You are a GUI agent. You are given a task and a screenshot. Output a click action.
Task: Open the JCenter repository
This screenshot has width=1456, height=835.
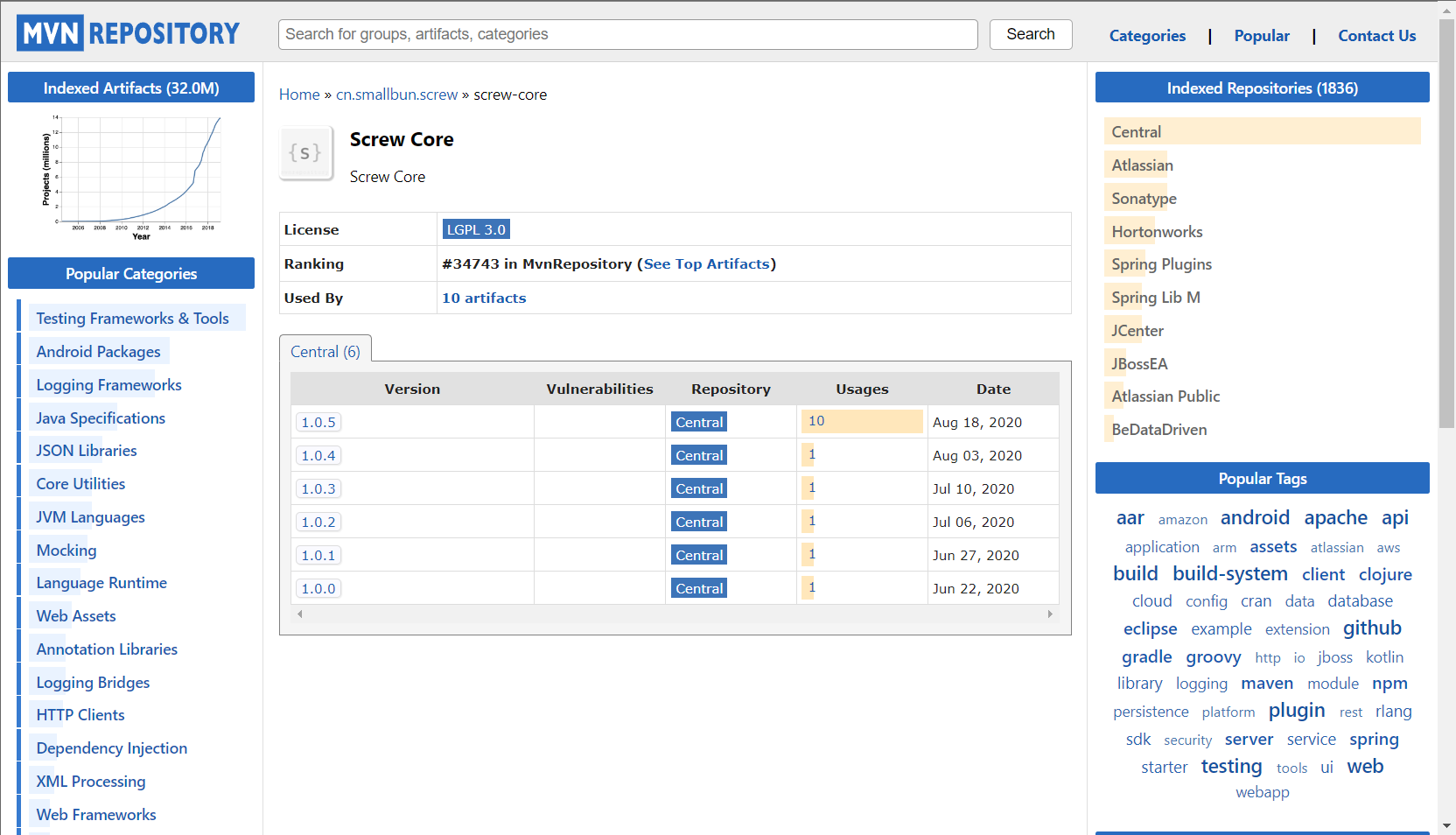1137,331
